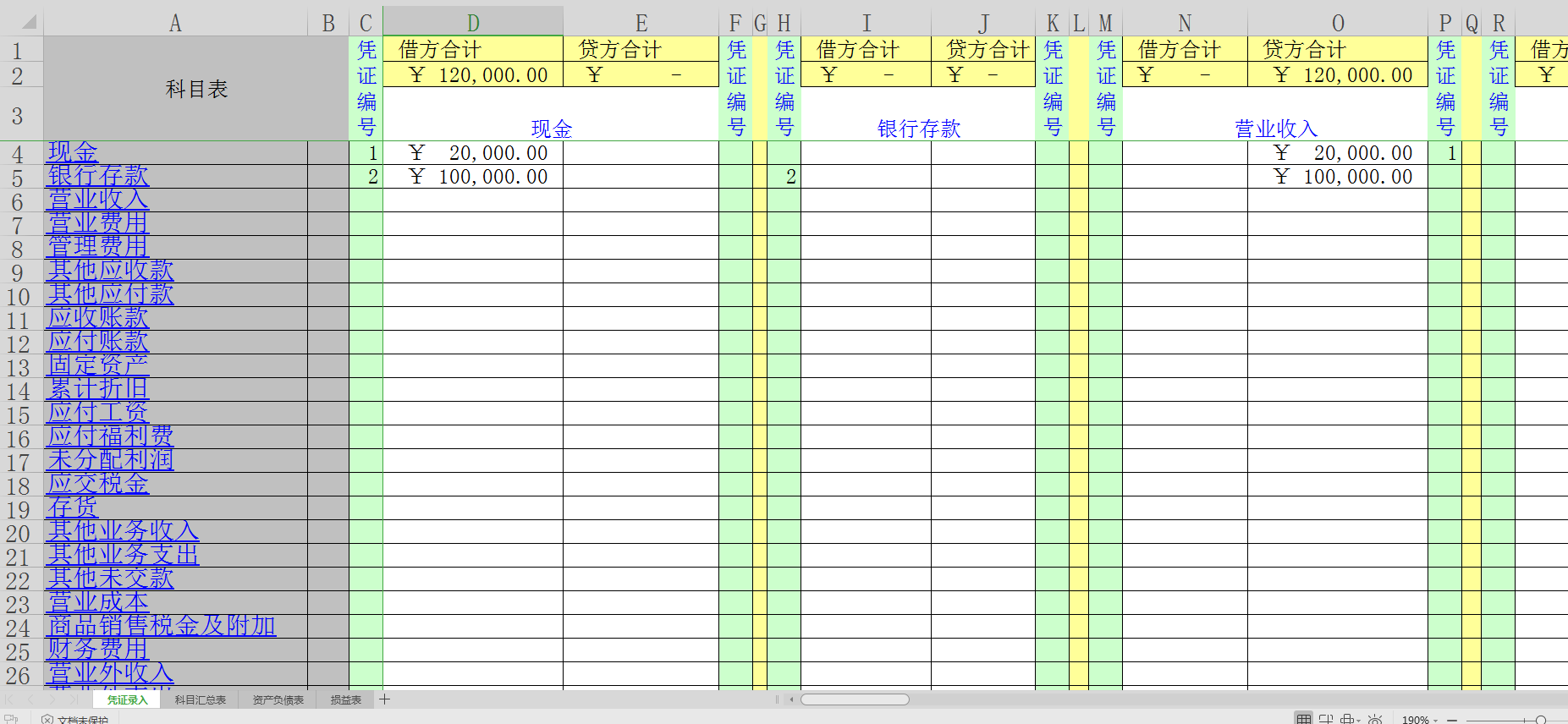
Task: Open the 营业成本 account link
Action: click(98, 602)
